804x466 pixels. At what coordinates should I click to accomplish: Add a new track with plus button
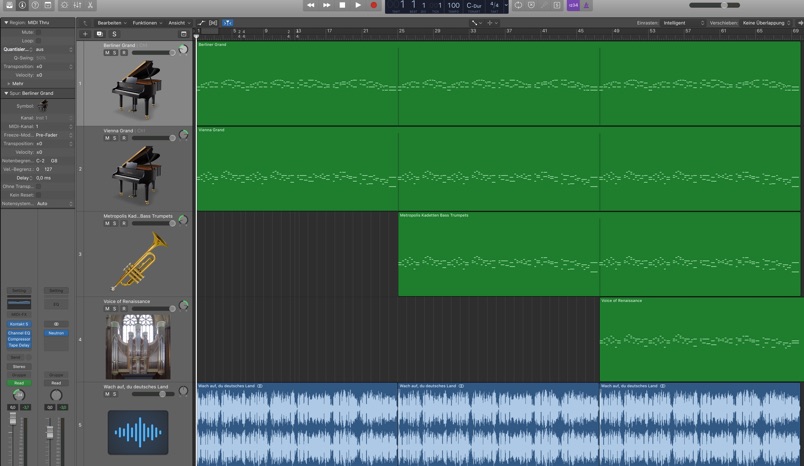(85, 34)
